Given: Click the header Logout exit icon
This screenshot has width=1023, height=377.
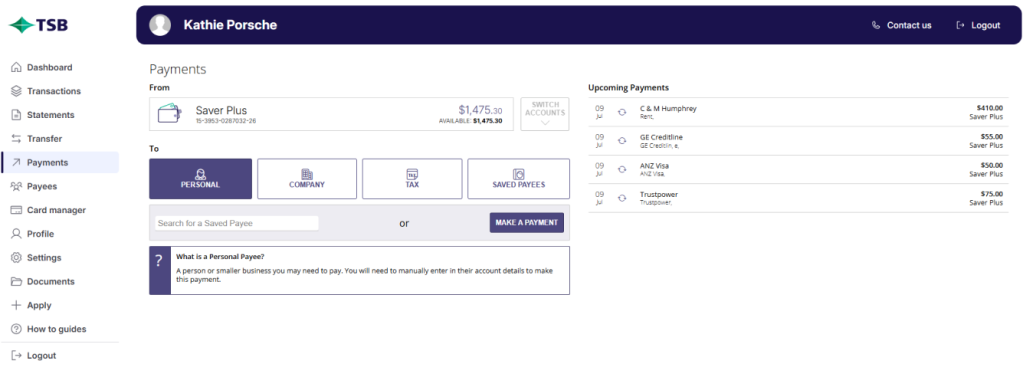Looking at the screenshot, I should (960, 25).
